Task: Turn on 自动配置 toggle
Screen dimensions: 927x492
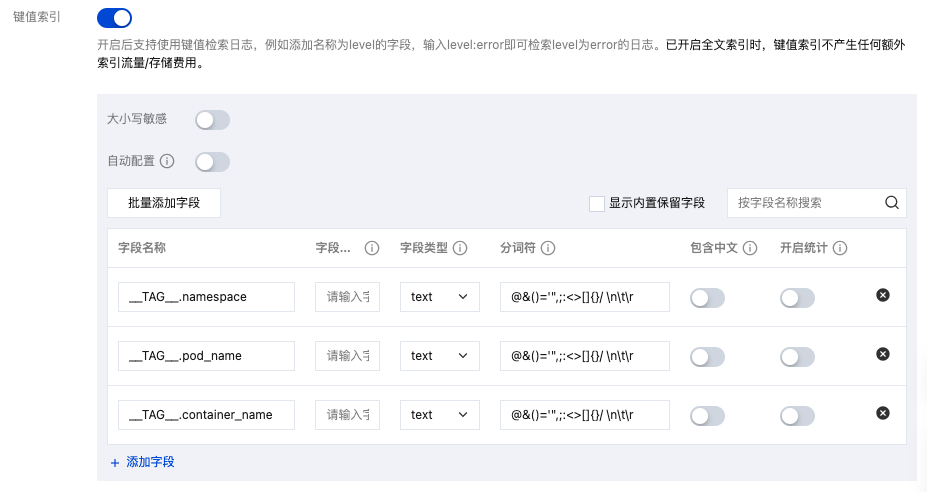Action: click(213, 162)
